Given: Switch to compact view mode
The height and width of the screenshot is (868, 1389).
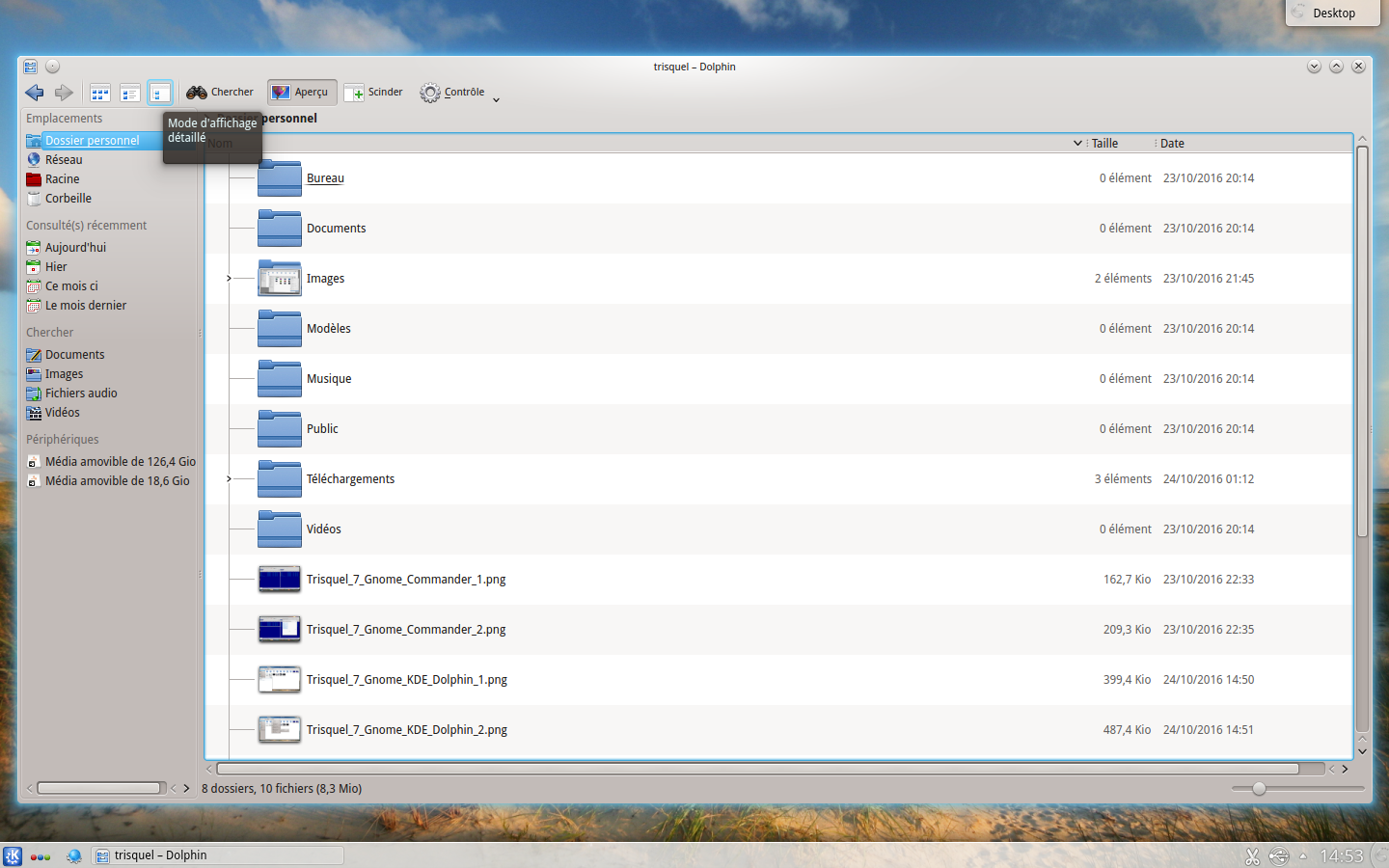Looking at the screenshot, I should pyautogui.click(x=130, y=93).
